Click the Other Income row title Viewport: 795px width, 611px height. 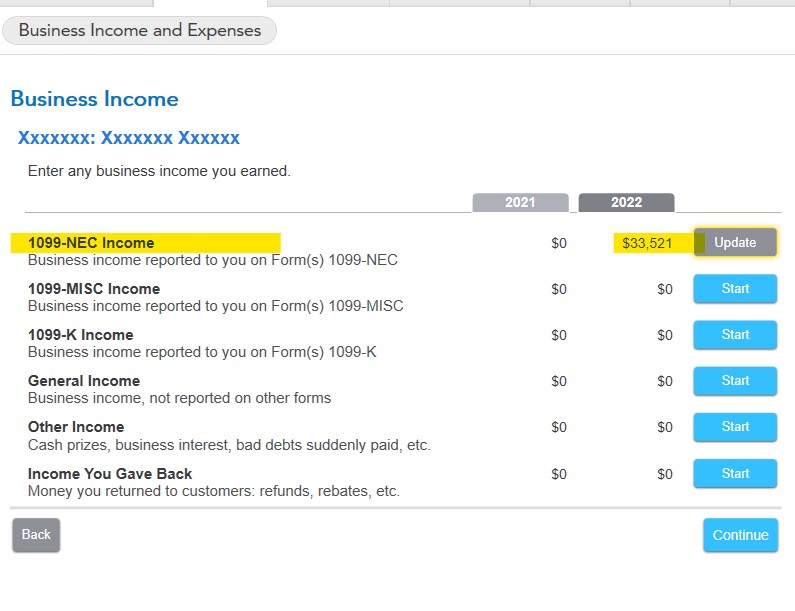tap(76, 427)
